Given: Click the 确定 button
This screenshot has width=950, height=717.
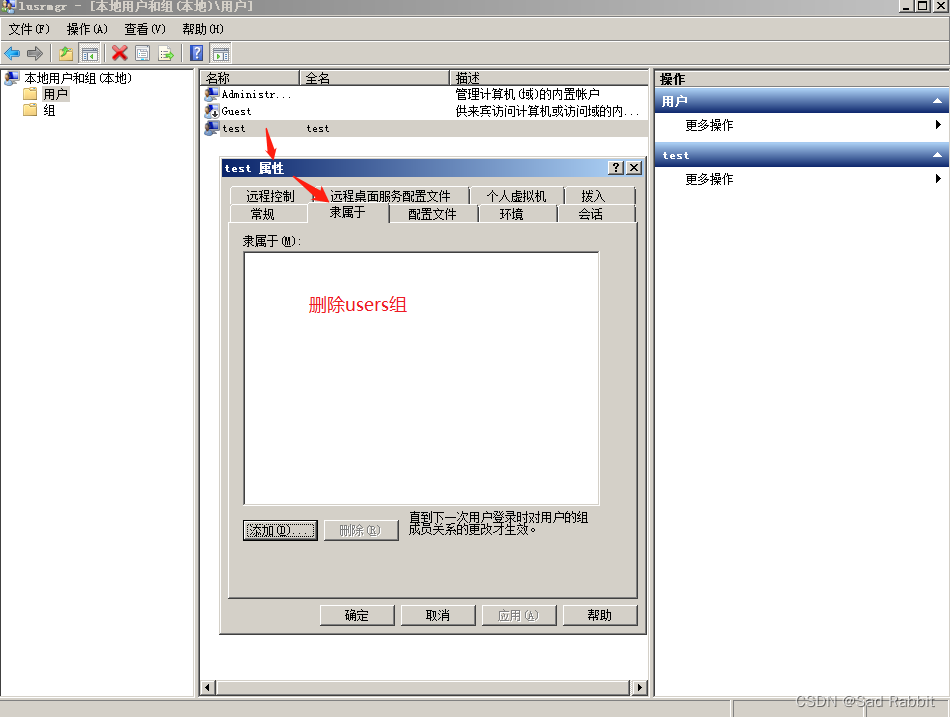Looking at the screenshot, I should pos(357,615).
